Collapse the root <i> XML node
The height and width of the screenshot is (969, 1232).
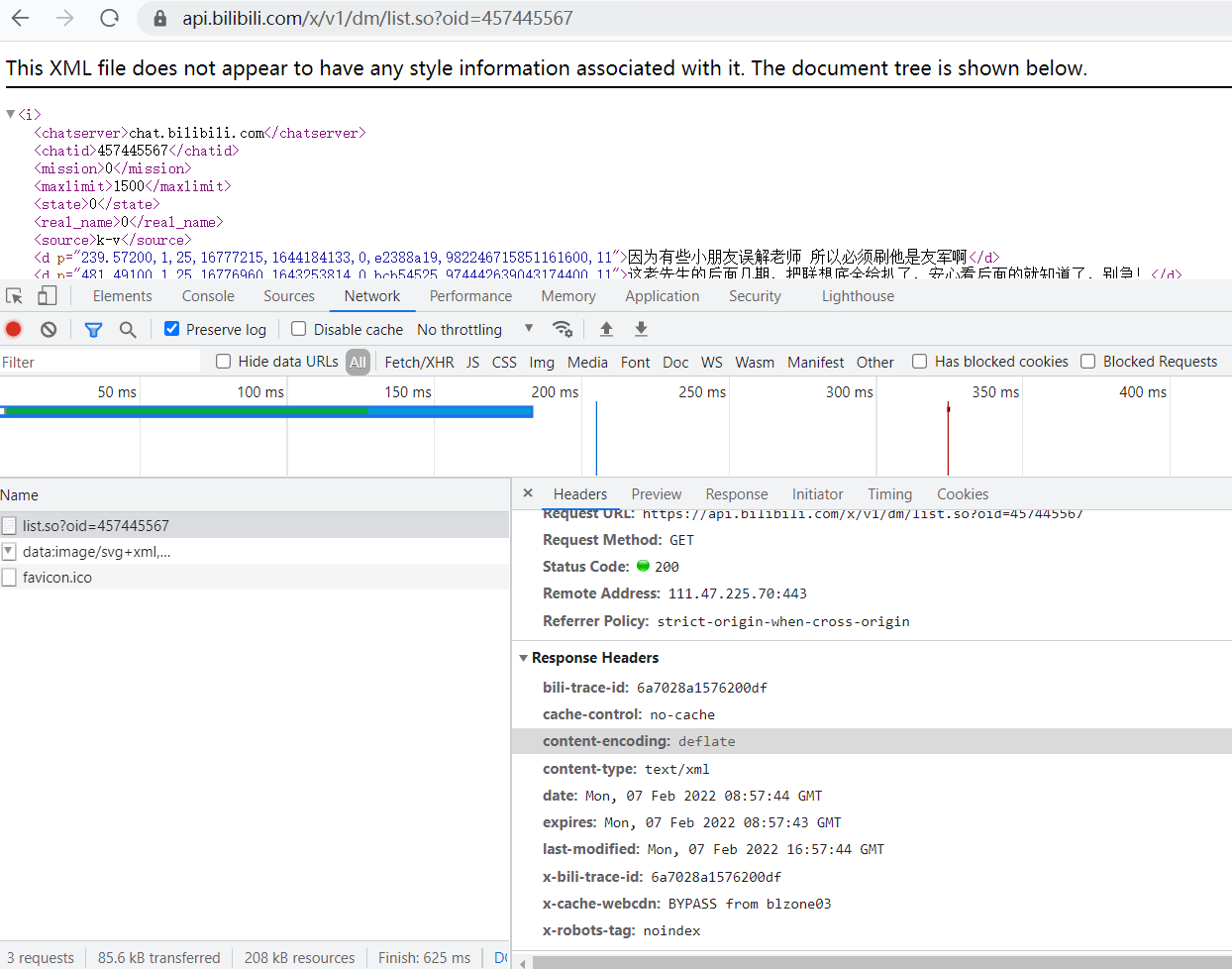11,115
